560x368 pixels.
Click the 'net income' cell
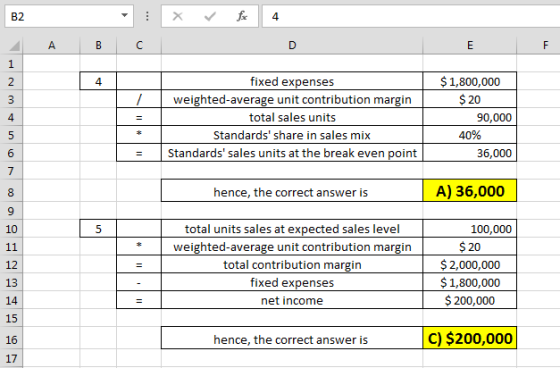[x=292, y=300]
